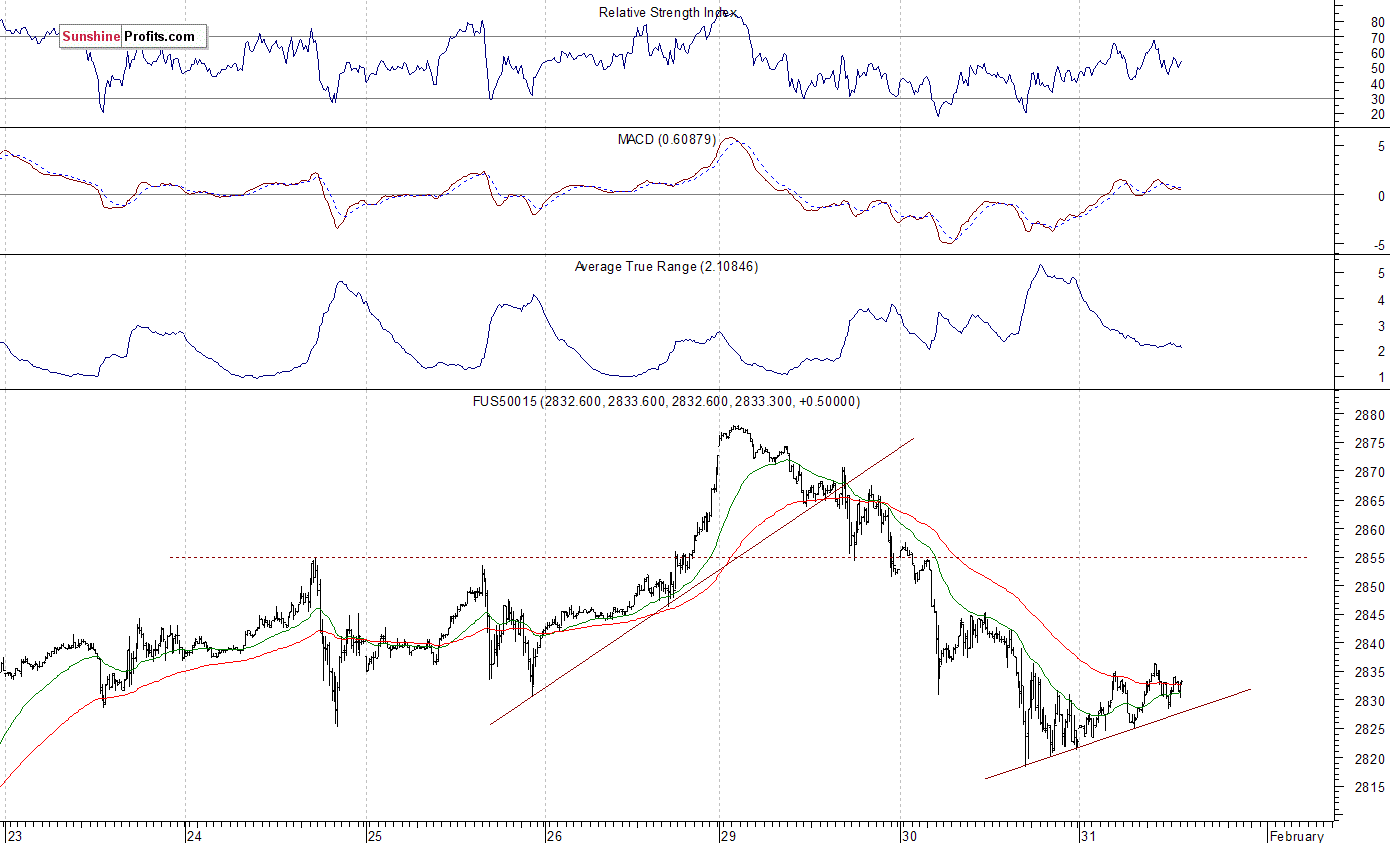Click date label 25 on time axis
The height and width of the screenshot is (843, 1390).
[374, 835]
